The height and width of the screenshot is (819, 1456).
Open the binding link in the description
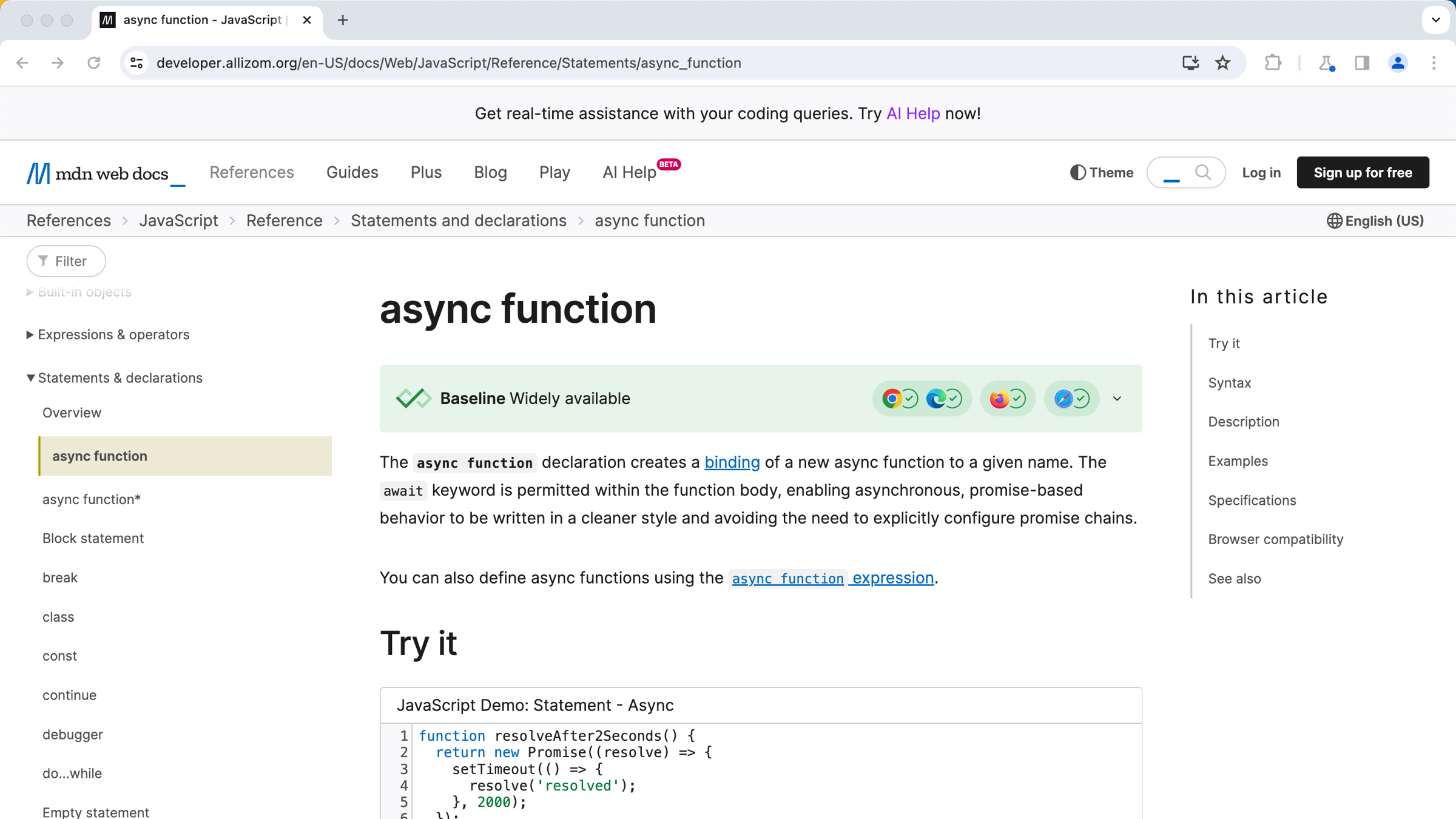tap(732, 462)
